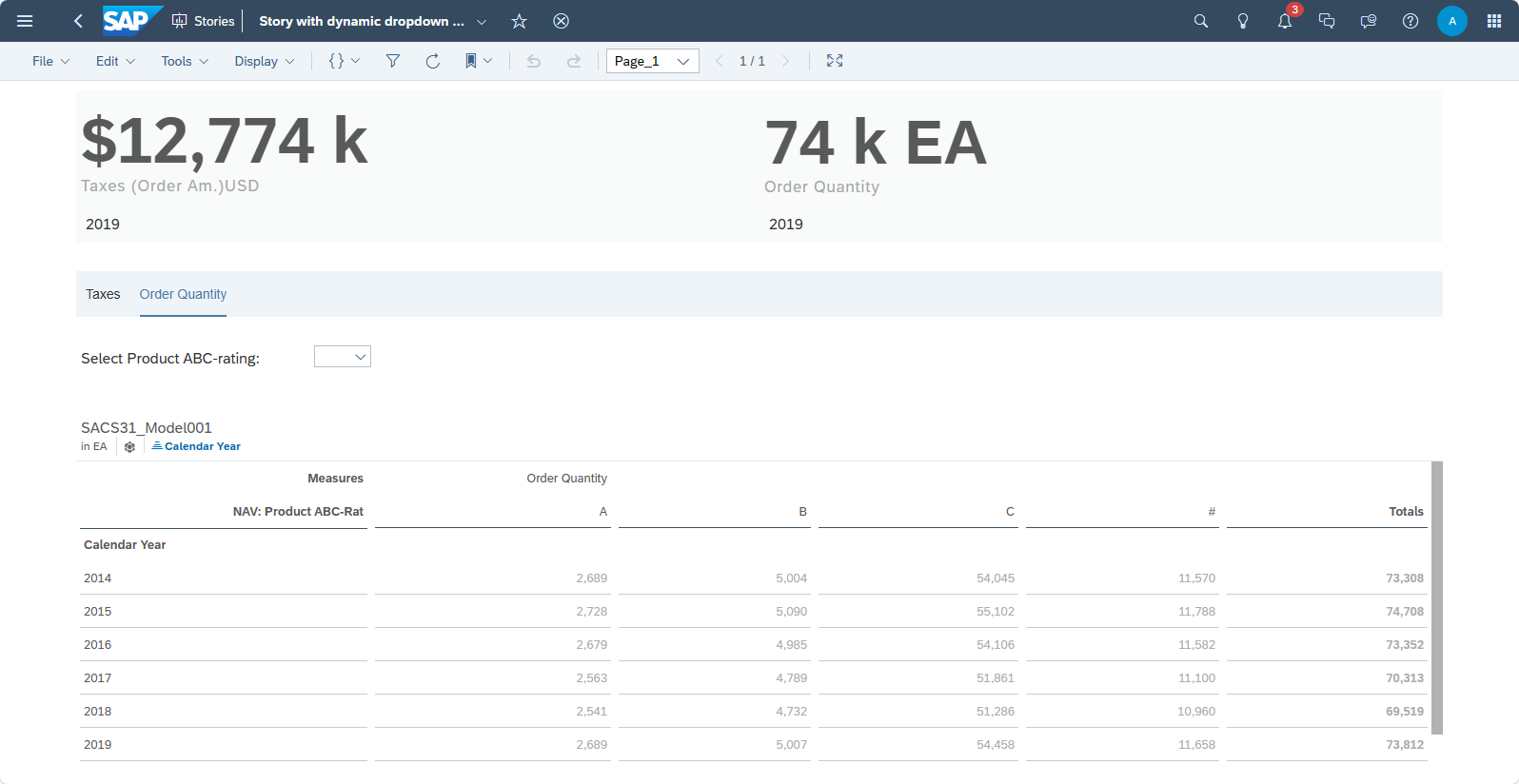
Task: Click the Stories breadcrumb button
Action: [203, 21]
